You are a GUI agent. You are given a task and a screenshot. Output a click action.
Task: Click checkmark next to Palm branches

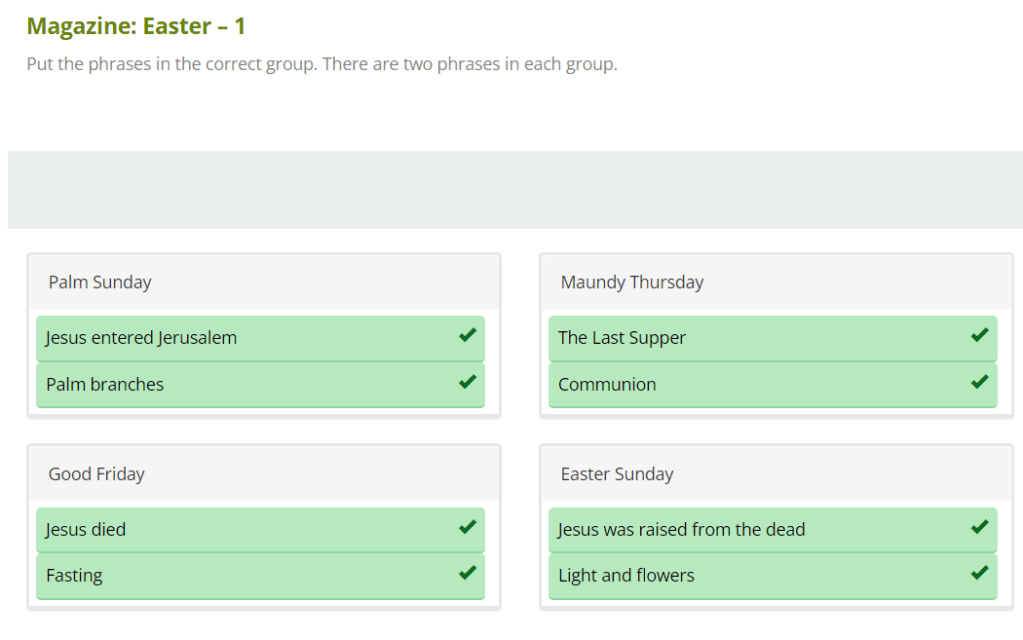pyautogui.click(x=467, y=382)
